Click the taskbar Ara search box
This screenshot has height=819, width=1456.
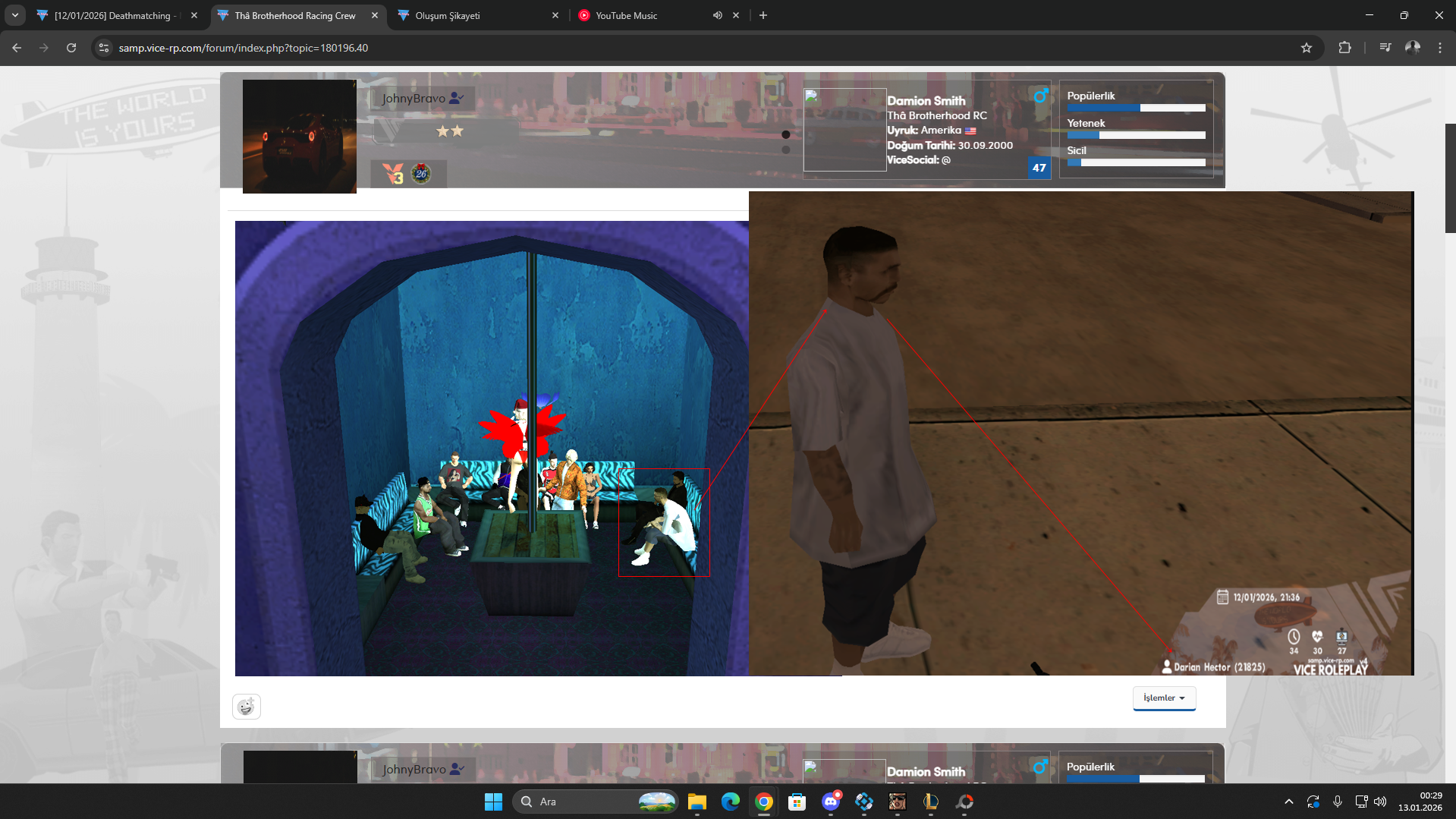point(596,802)
